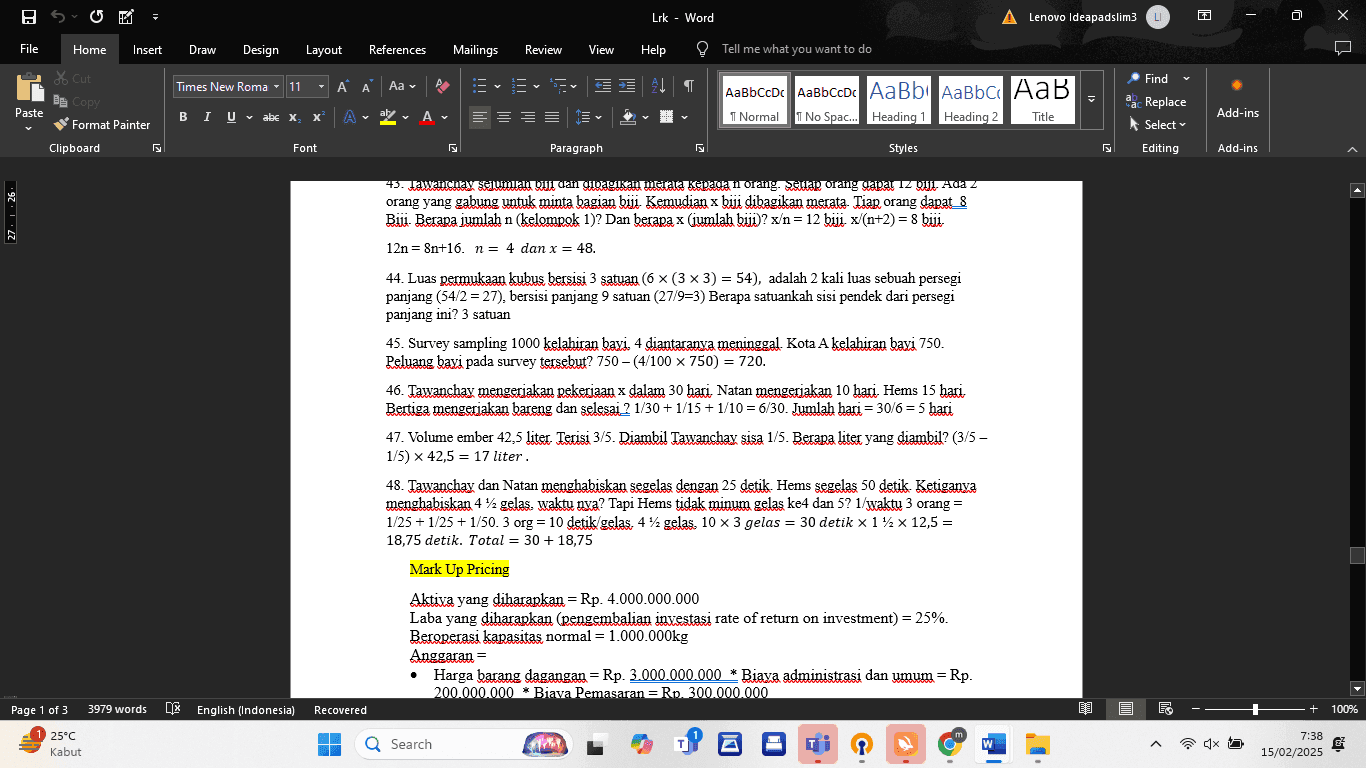Click the 3979 words count in status bar
Screen dimensions: 1366x768
click(117, 709)
